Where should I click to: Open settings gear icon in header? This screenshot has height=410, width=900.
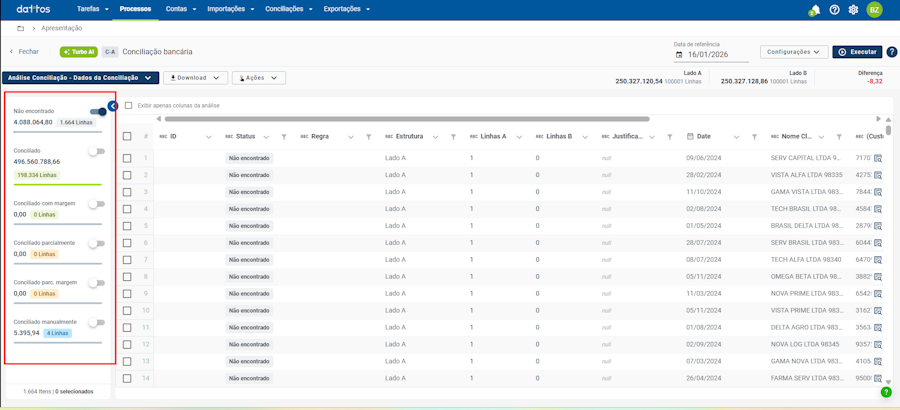(x=853, y=10)
